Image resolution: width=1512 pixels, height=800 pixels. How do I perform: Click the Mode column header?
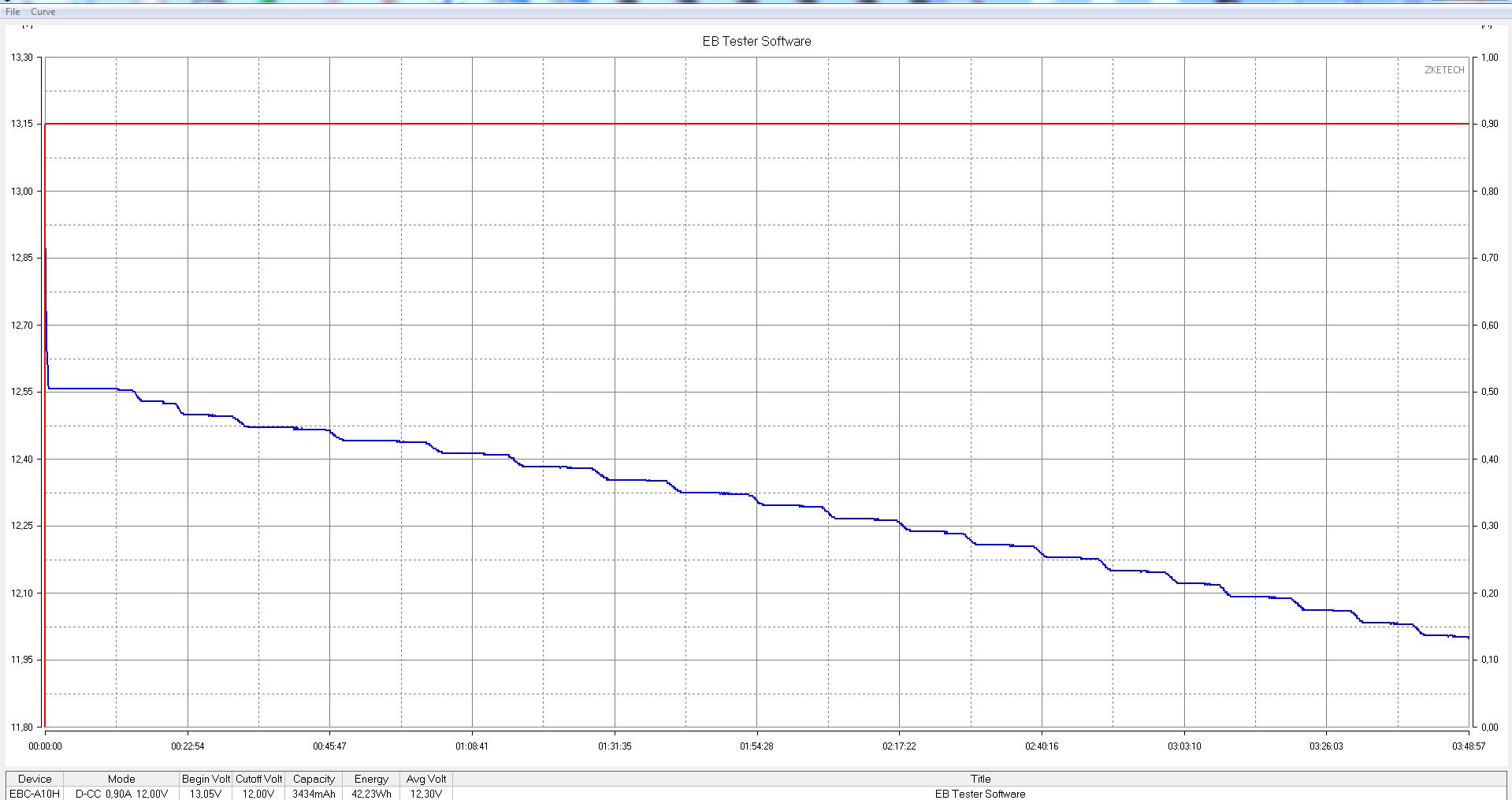(x=121, y=779)
